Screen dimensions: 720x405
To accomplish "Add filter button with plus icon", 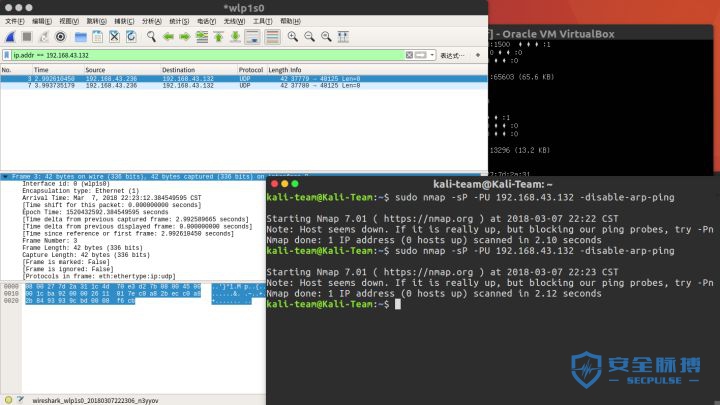I will click(478, 55).
